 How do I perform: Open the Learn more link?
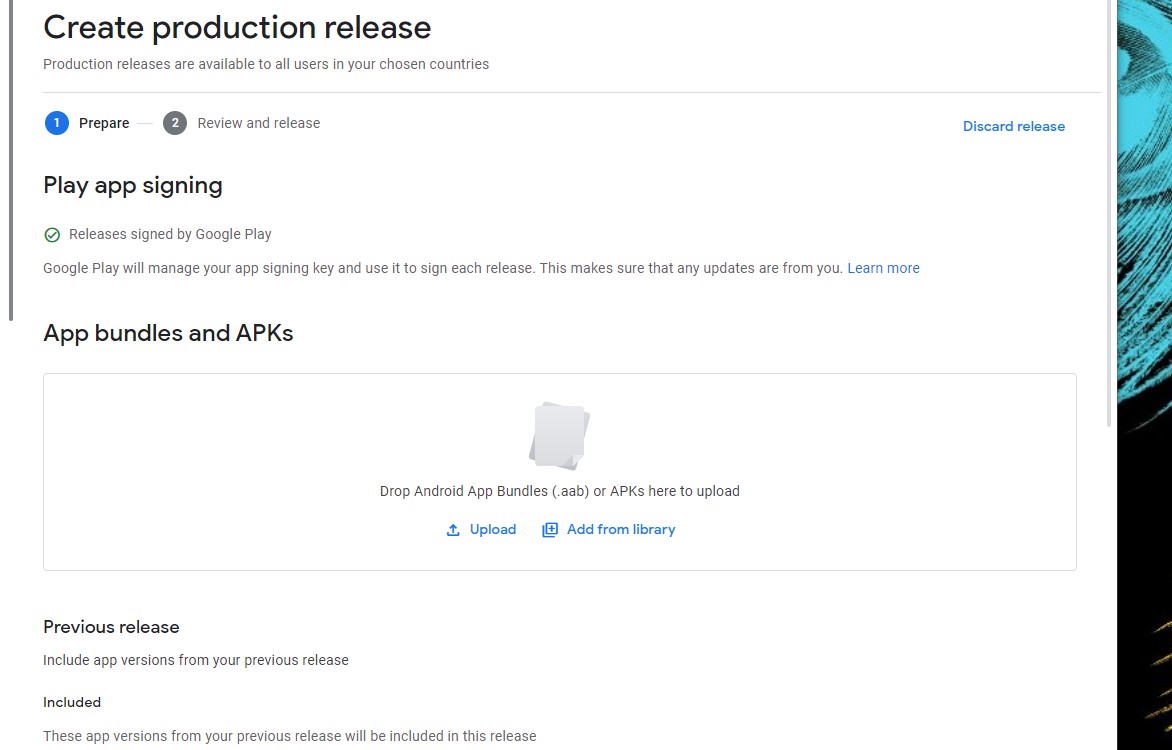[883, 268]
